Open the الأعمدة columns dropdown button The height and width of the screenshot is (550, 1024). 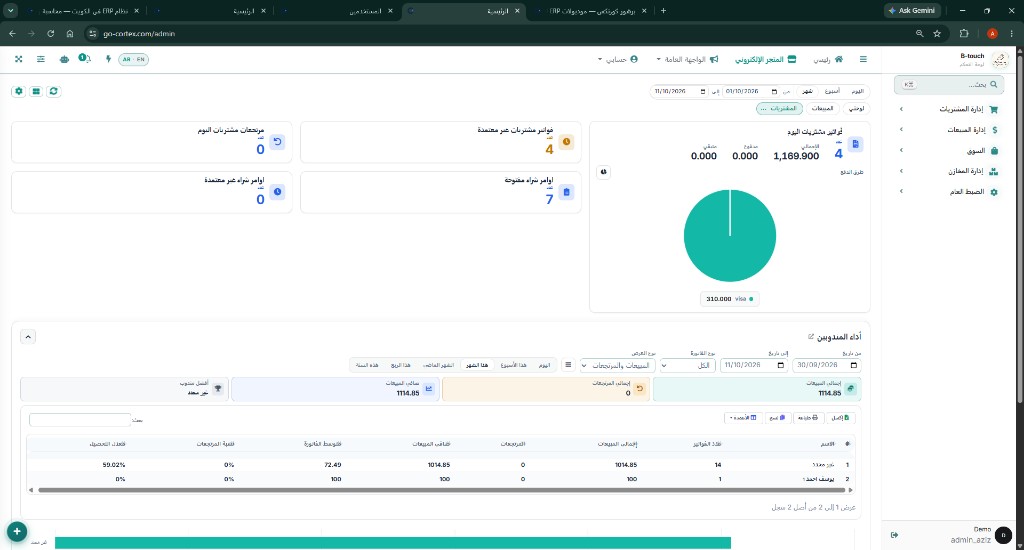click(x=743, y=418)
